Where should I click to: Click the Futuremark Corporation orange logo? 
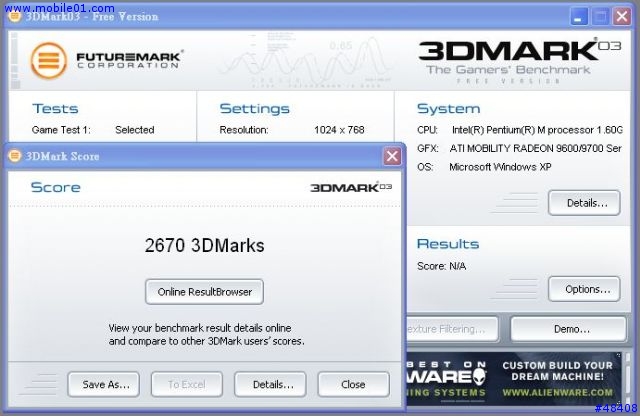(49, 60)
